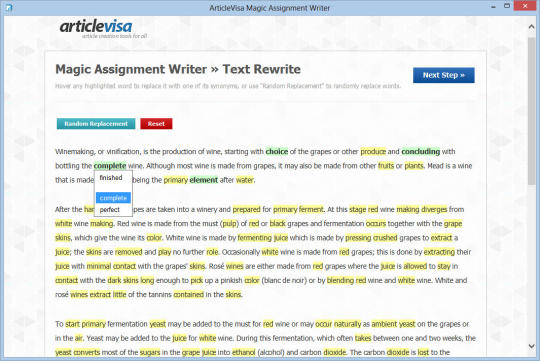Click the highlighted word 'dark'
This screenshot has width=540, height=361.
tap(114, 280)
